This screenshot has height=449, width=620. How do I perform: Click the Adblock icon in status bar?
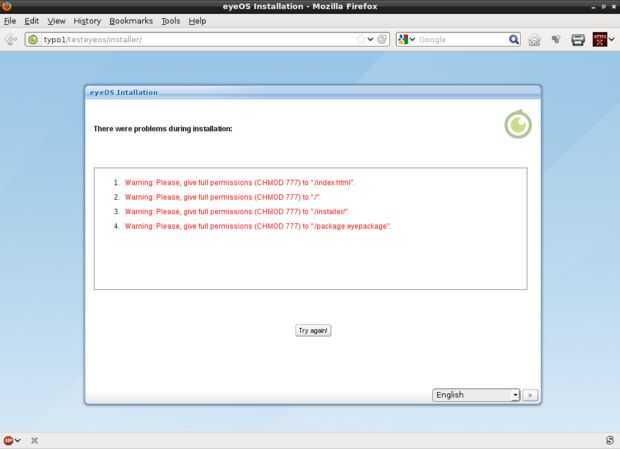(8, 440)
